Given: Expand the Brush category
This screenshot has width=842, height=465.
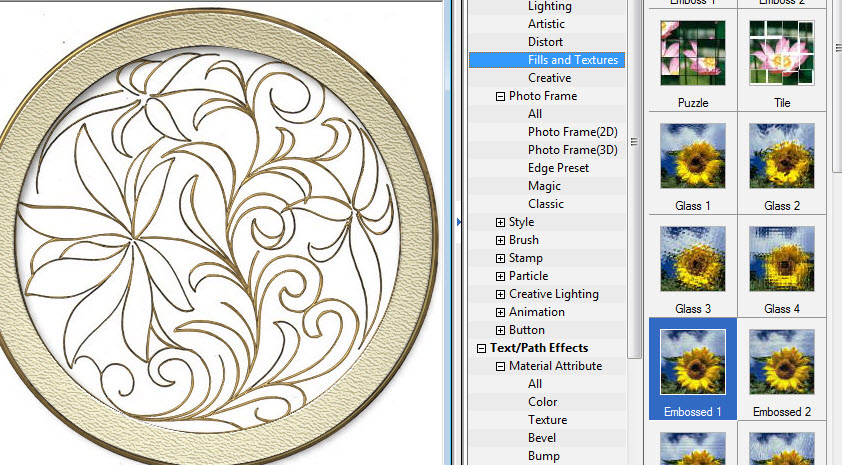Looking at the screenshot, I should [x=500, y=240].
